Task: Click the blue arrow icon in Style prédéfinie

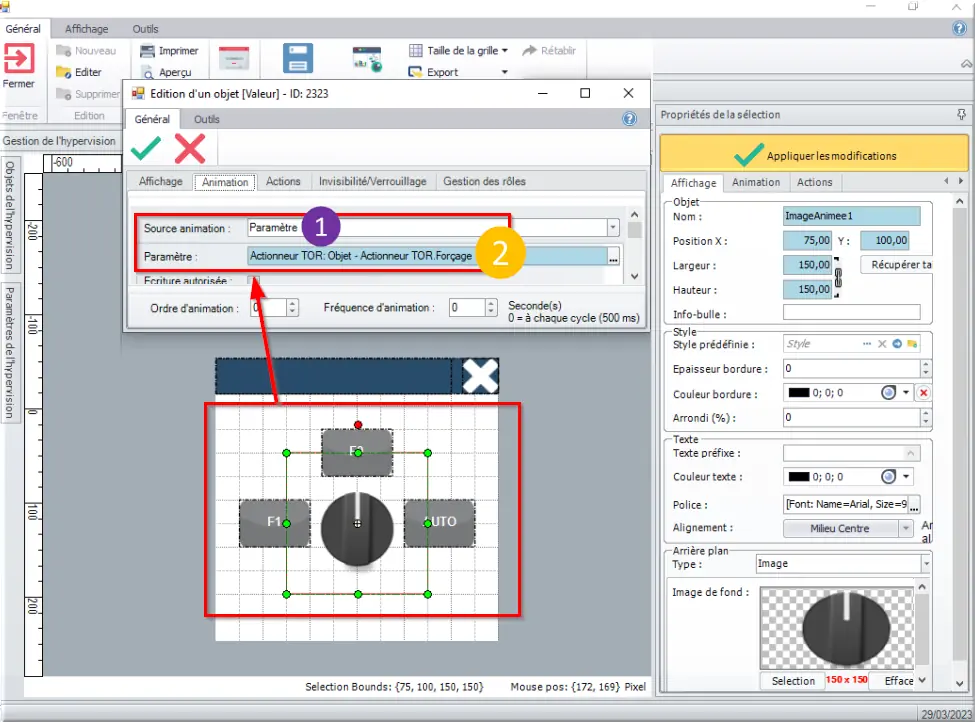Action: pyautogui.click(x=897, y=344)
